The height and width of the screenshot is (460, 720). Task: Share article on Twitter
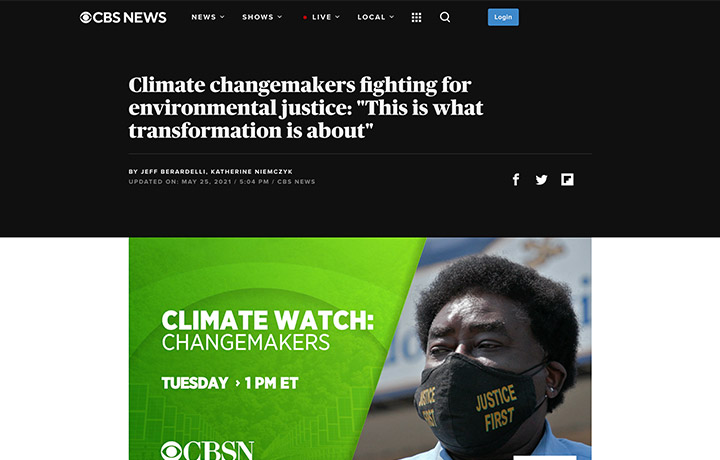point(541,180)
